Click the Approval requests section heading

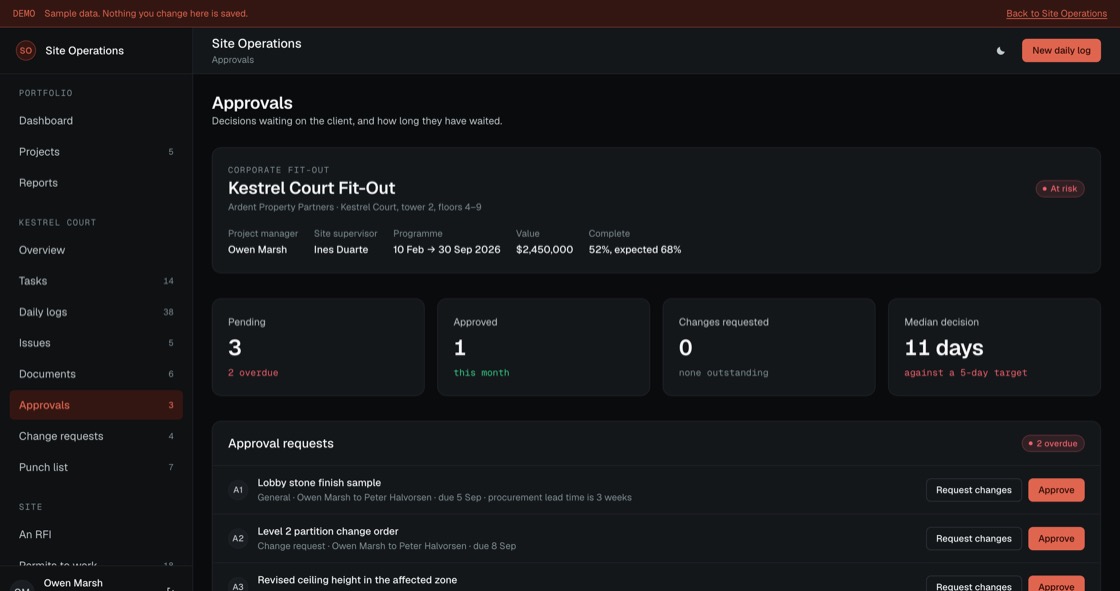pos(281,444)
